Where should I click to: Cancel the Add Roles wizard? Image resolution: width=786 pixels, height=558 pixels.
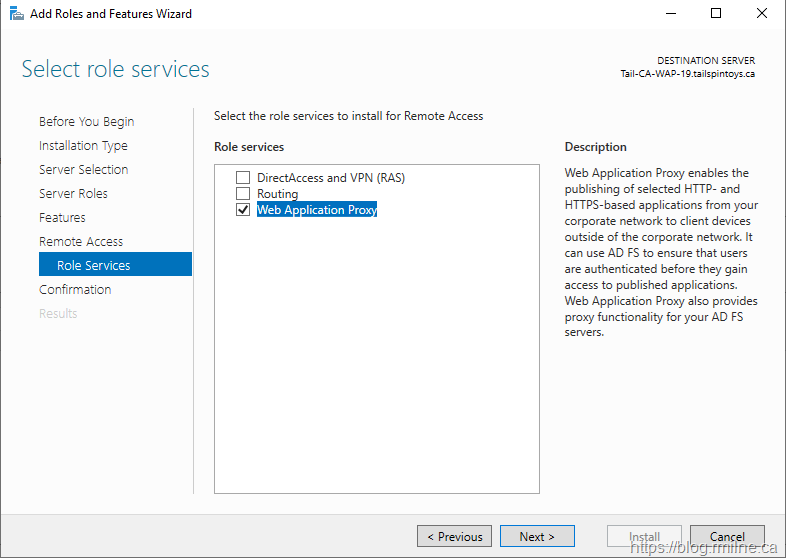tap(727, 537)
